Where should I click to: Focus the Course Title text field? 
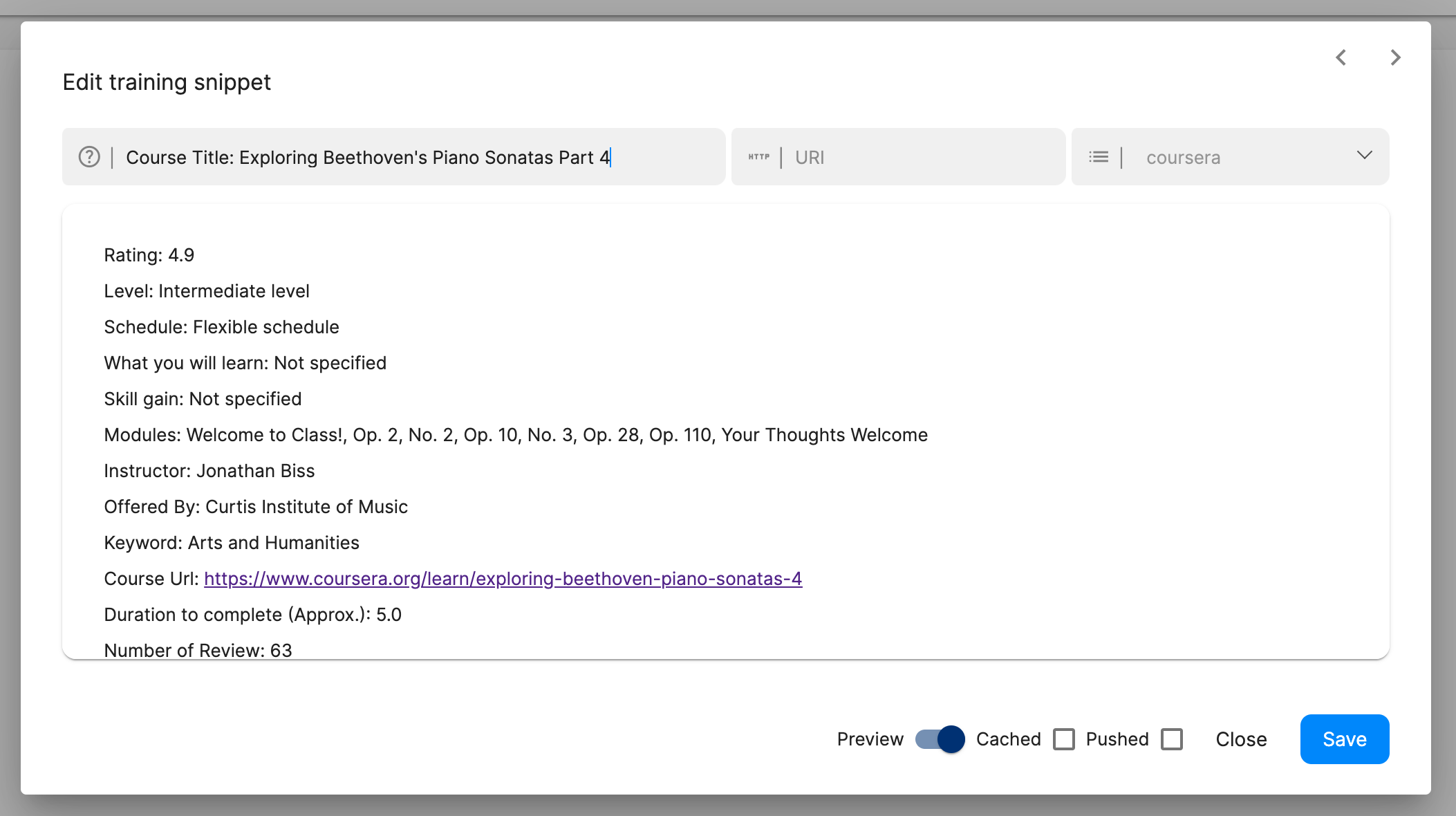(x=415, y=158)
